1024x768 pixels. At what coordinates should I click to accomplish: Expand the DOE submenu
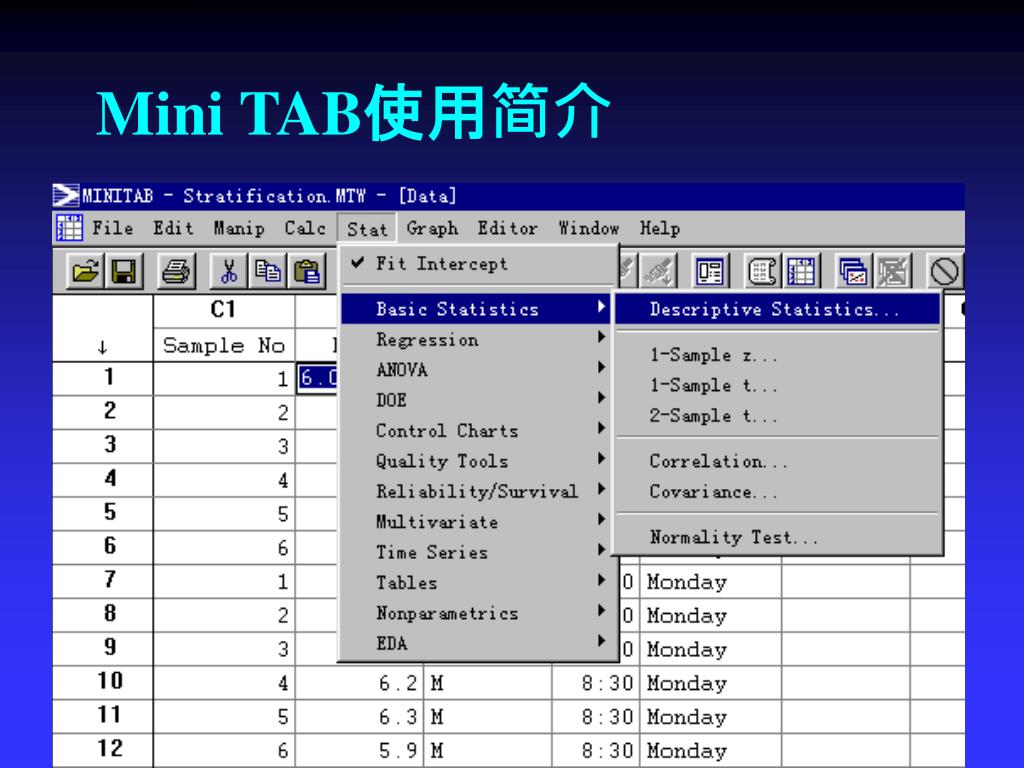click(476, 400)
